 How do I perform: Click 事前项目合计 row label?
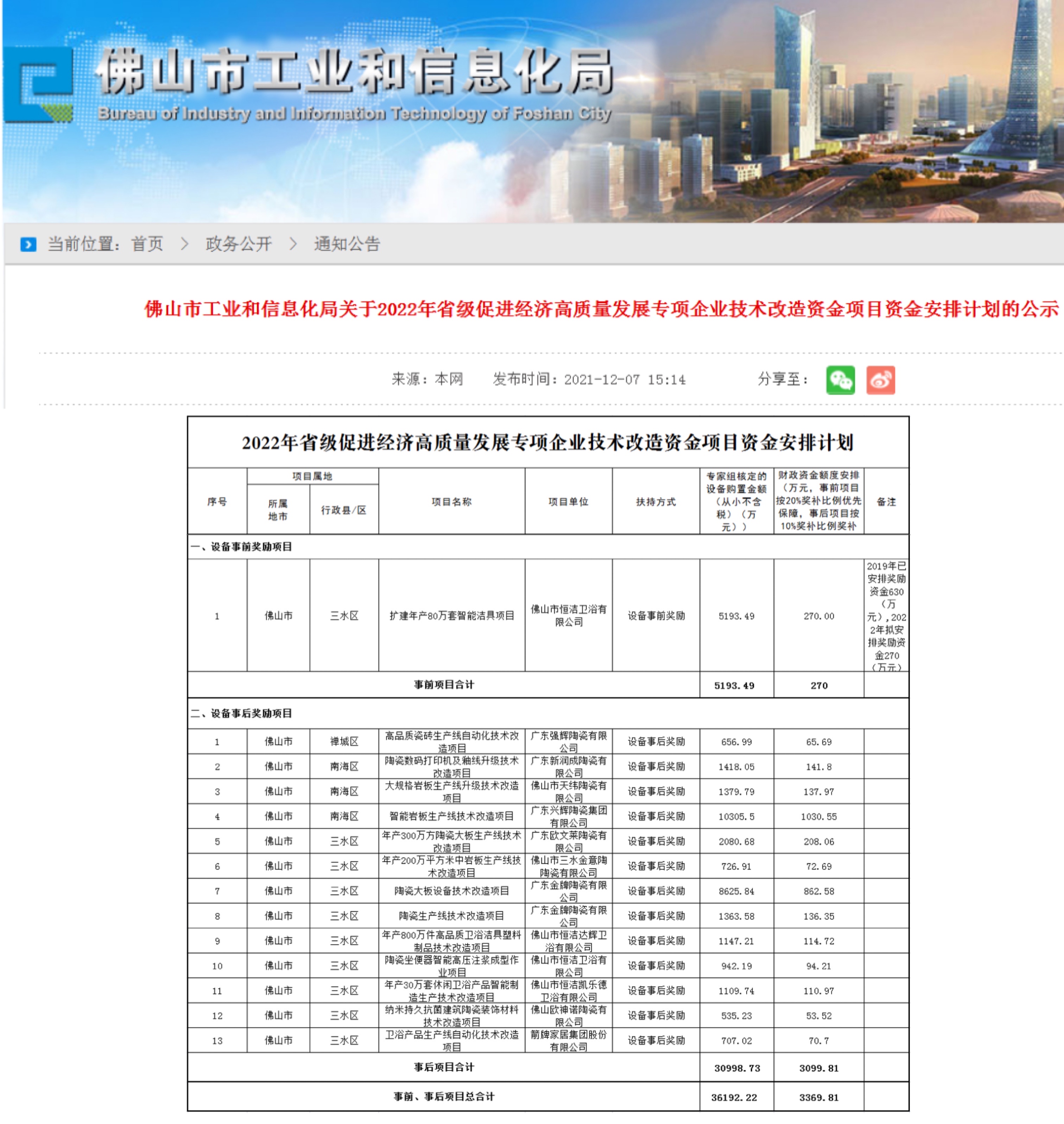tap(444, 685)
